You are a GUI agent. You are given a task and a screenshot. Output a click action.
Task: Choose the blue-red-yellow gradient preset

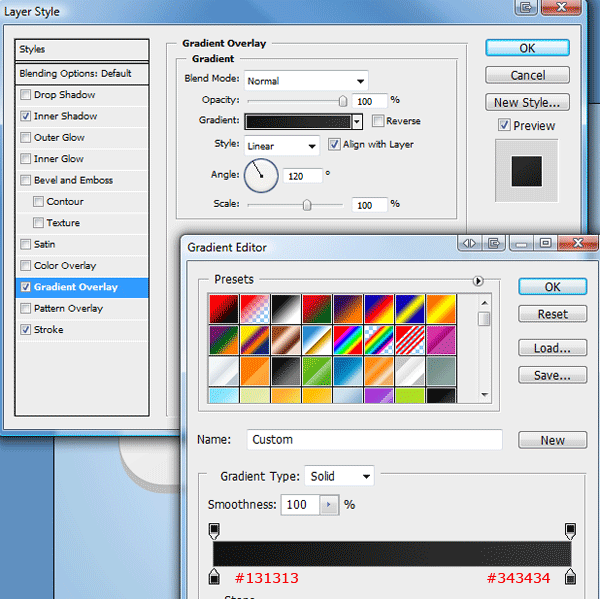[379, 309]
